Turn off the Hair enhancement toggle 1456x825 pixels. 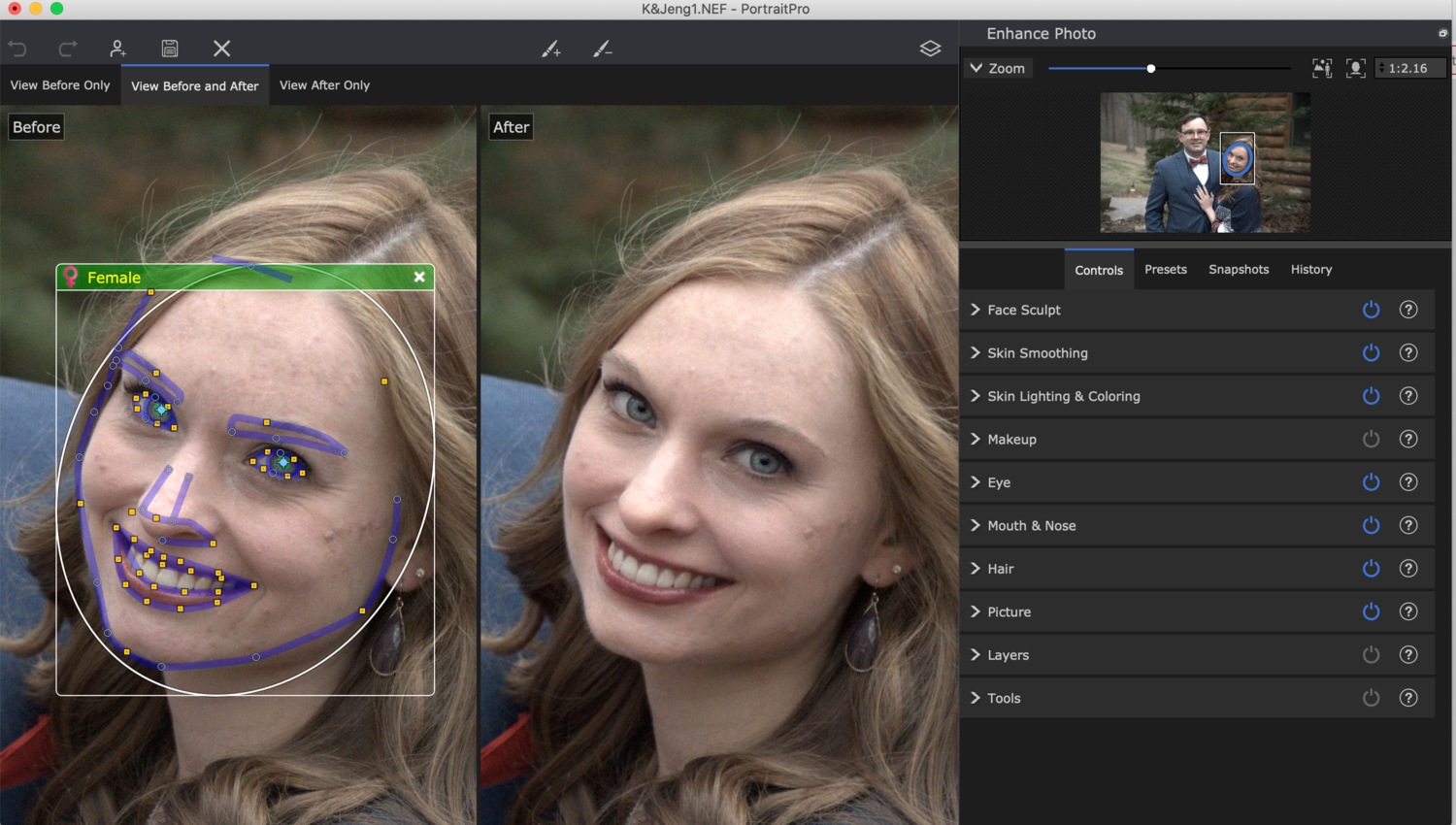coord(1371,569)
